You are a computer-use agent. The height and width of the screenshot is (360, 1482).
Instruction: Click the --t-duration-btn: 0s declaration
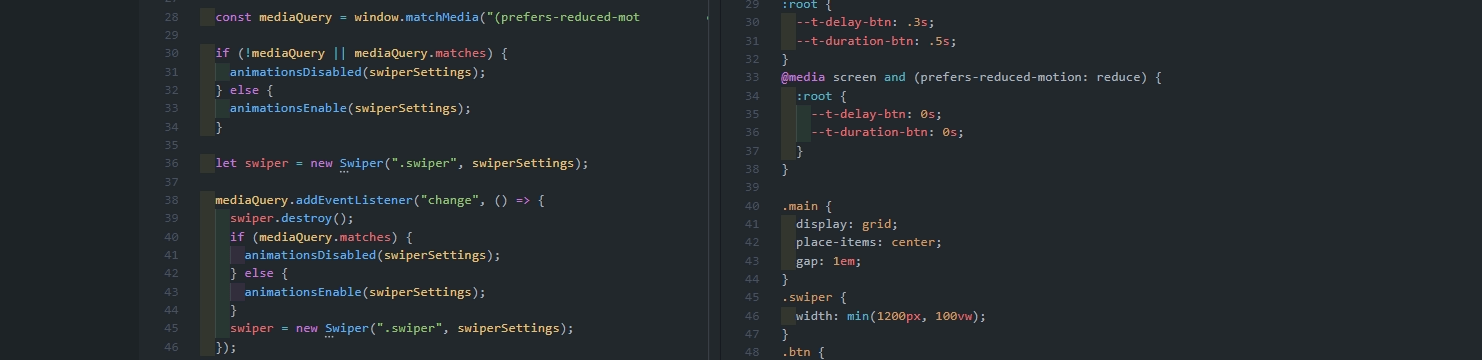pos(887,132)
